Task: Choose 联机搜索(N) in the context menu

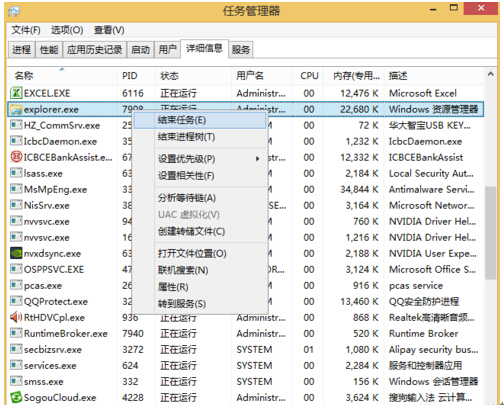Action: tap(200, 270)
